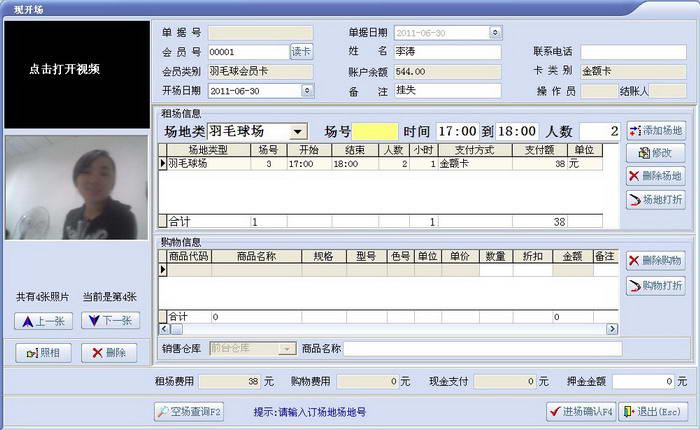Click the door icon on 退出
The image size is (700, 430).
[629, 411]
